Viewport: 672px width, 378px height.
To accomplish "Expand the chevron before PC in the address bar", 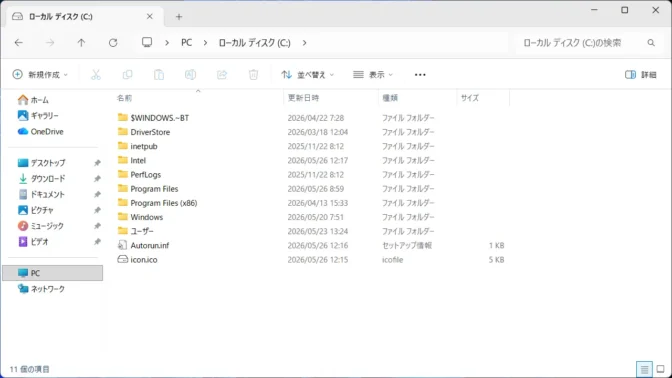I will point(167,42).
